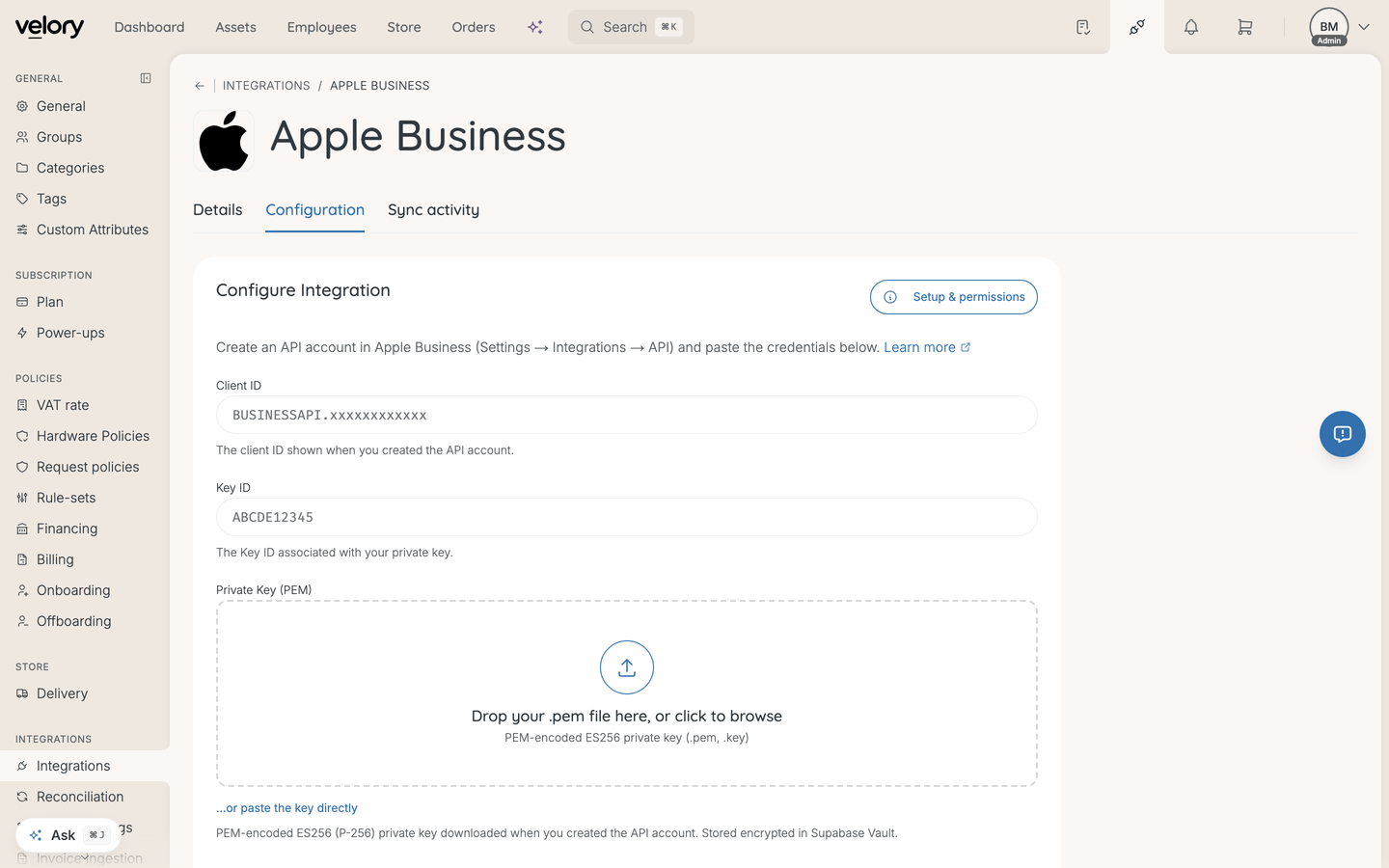The image size is (1389, 868).
Task: Open the Employees menu
Action: [x=321, y=27]
